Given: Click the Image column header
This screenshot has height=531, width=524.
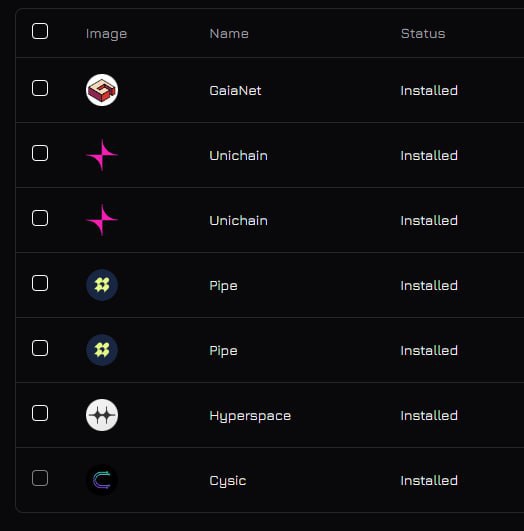Looking at the screenshot, I should coord(106,34).
